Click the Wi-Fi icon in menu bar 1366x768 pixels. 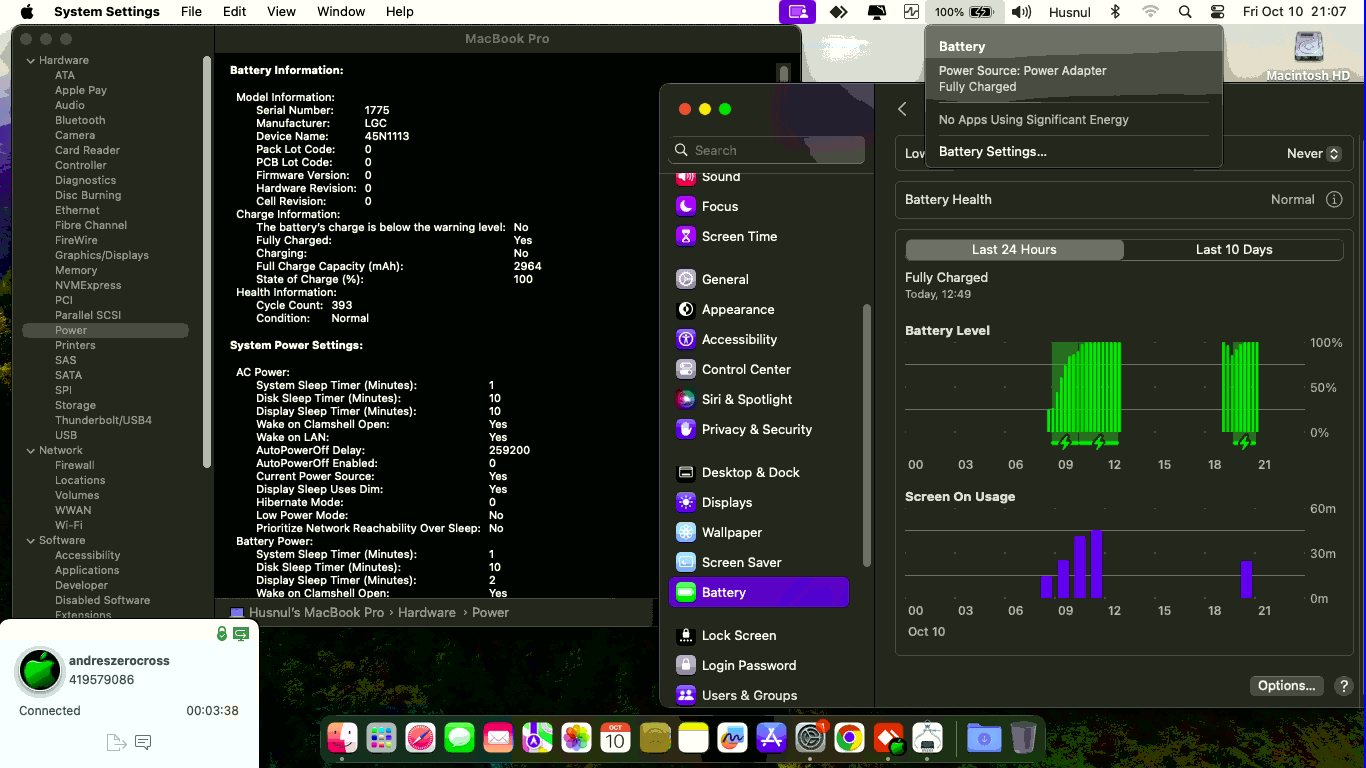click(1151, 12)
